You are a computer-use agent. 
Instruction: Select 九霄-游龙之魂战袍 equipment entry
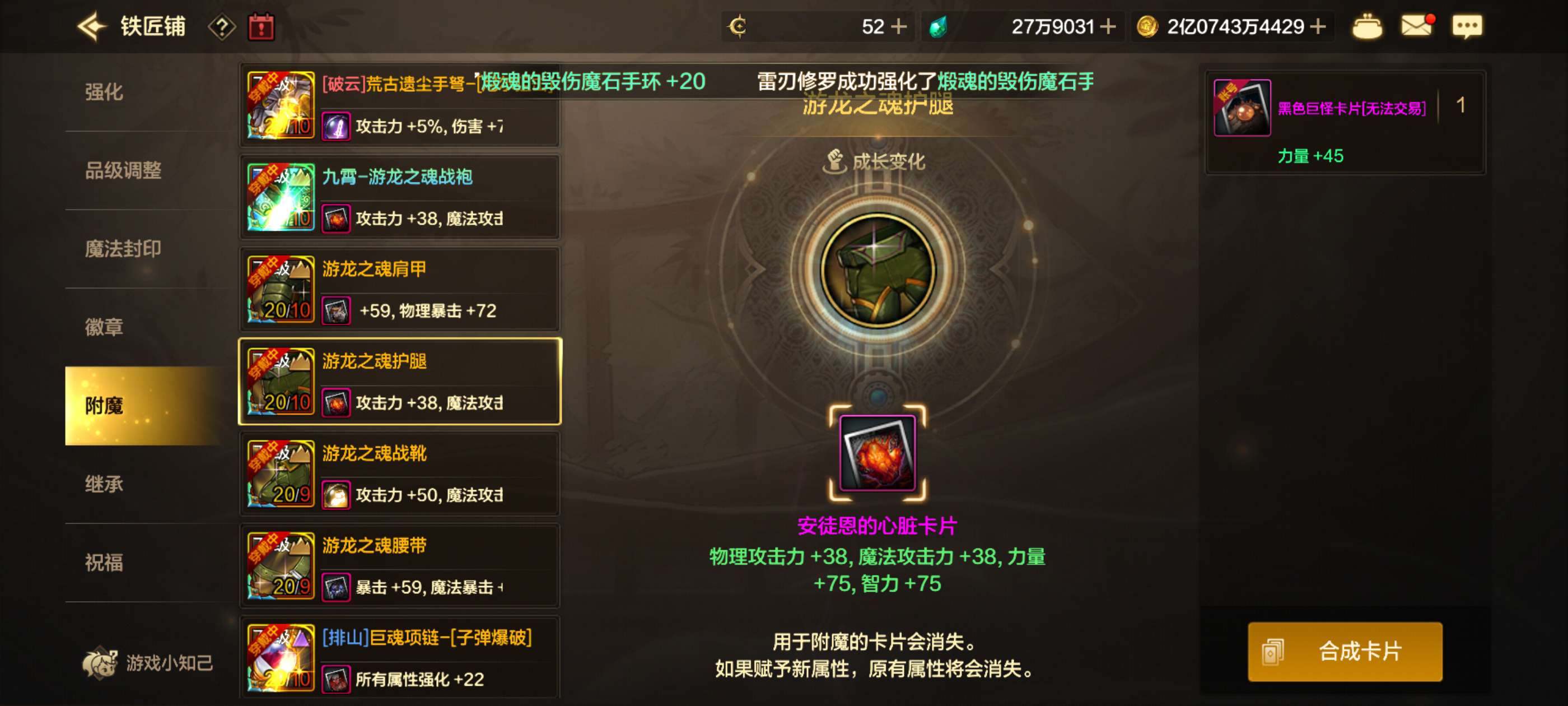(399, 197)
